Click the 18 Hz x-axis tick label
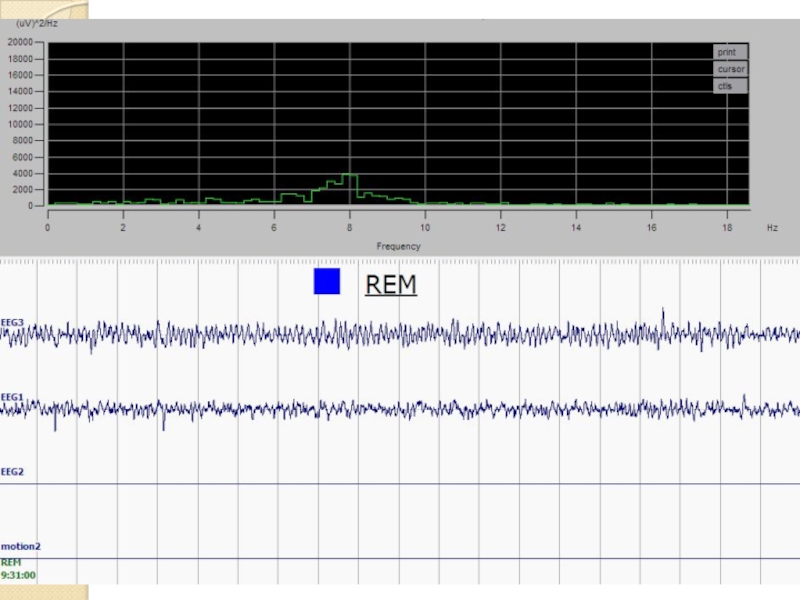The height and width of the screenshot is (600, 800). (727, 228)
